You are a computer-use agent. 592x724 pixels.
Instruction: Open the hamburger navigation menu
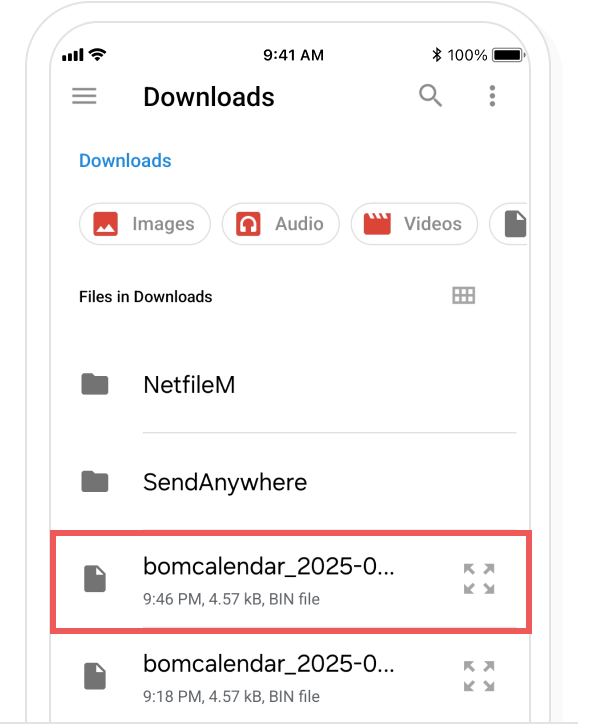tap(84, 96)
